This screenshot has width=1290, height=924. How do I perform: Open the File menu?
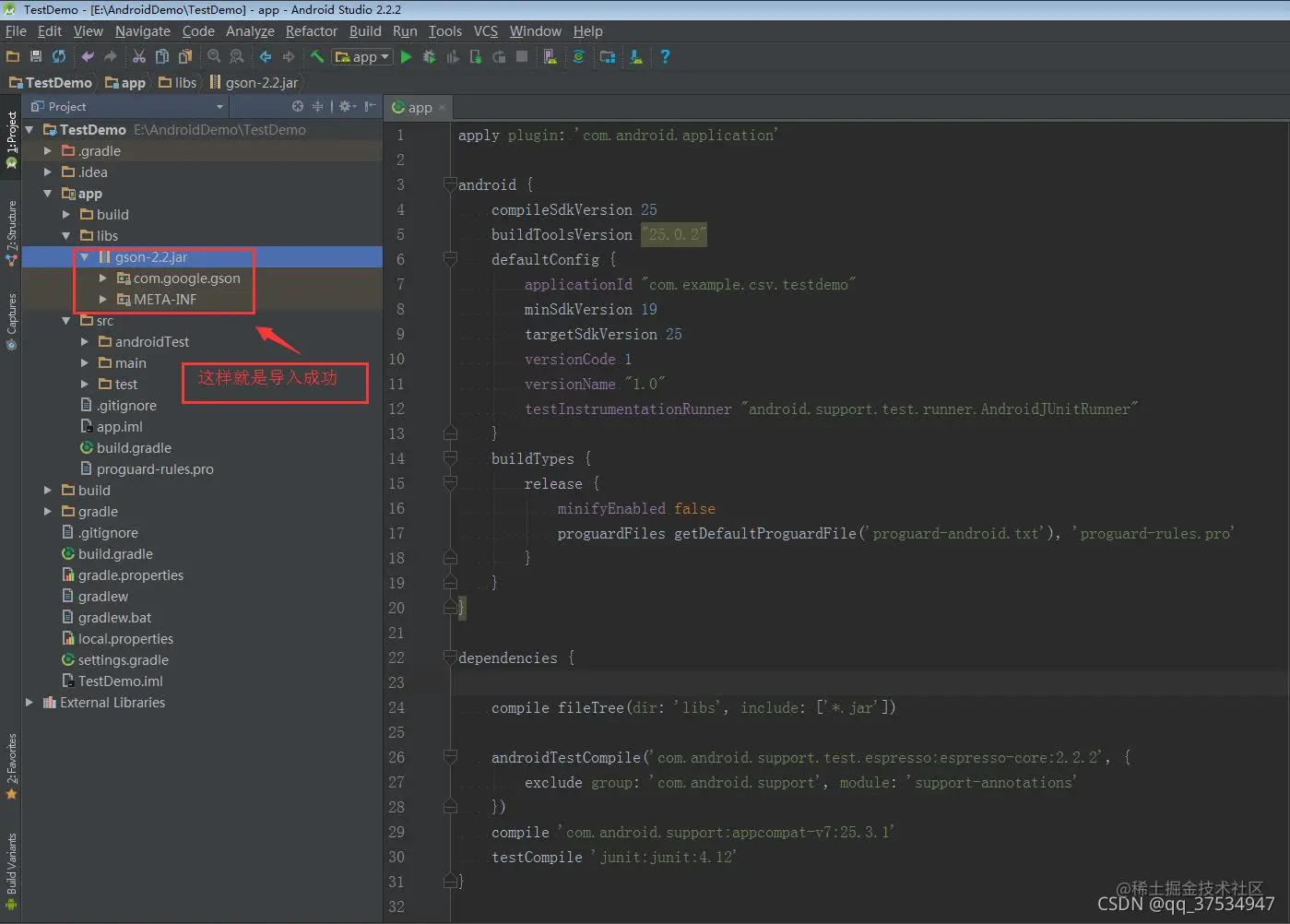coord(16,30)
